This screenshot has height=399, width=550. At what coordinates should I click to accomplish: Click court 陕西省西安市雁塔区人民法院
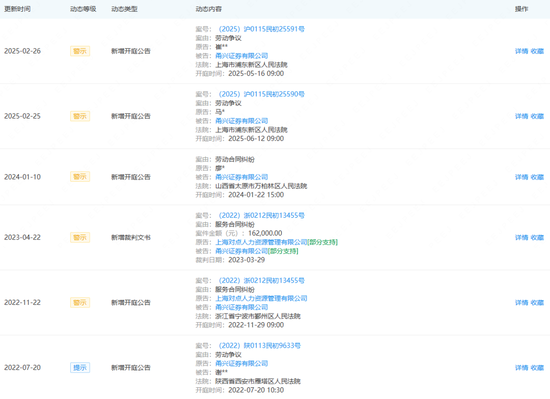[258, 381]
